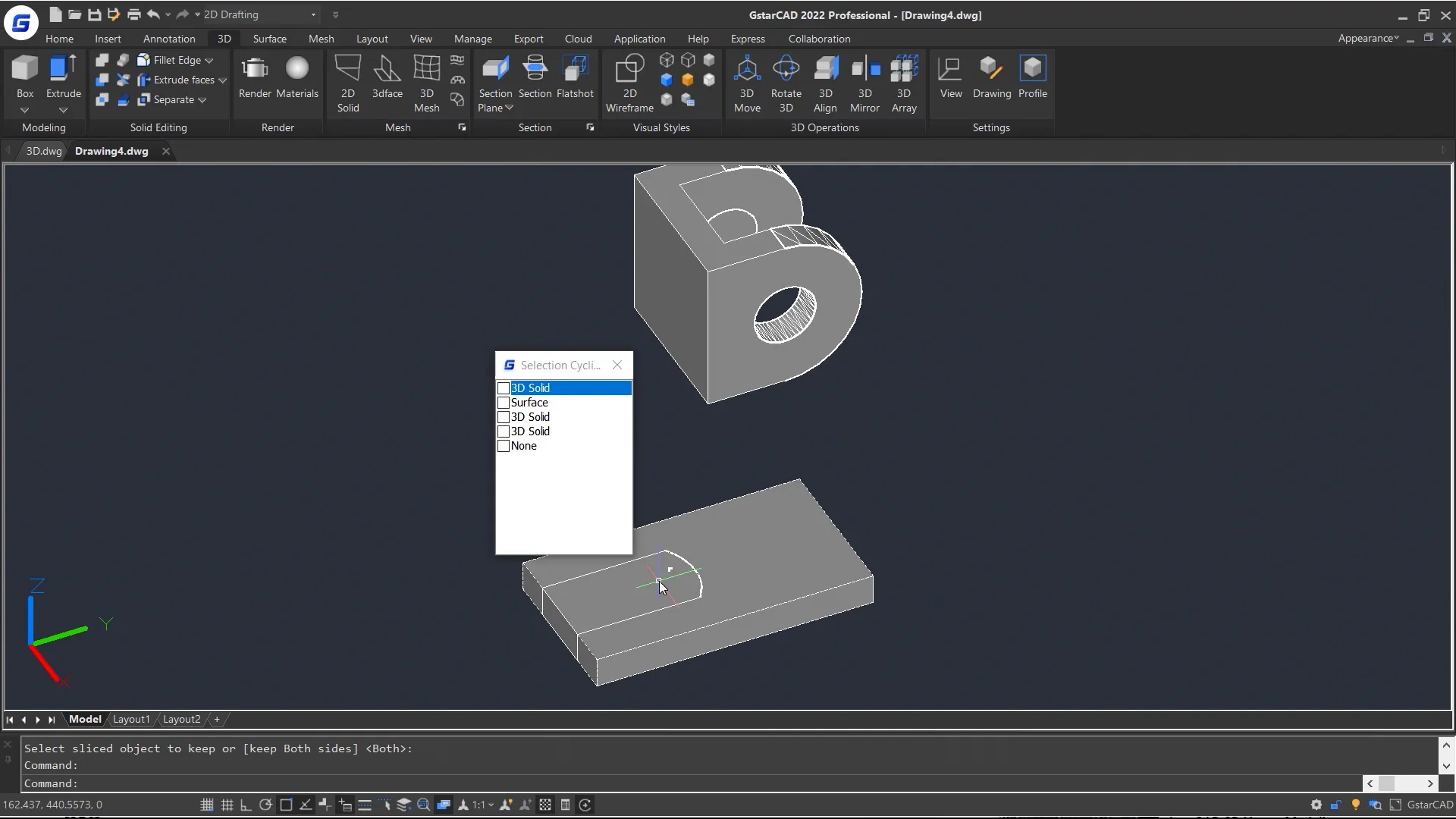
Task: Open the Surface ribbon tab
Action: (269, 39)
